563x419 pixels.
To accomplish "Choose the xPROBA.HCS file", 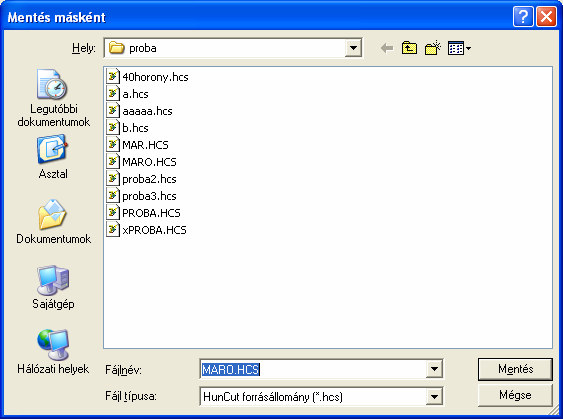I will pyautogui.click(x=146, y=230).
